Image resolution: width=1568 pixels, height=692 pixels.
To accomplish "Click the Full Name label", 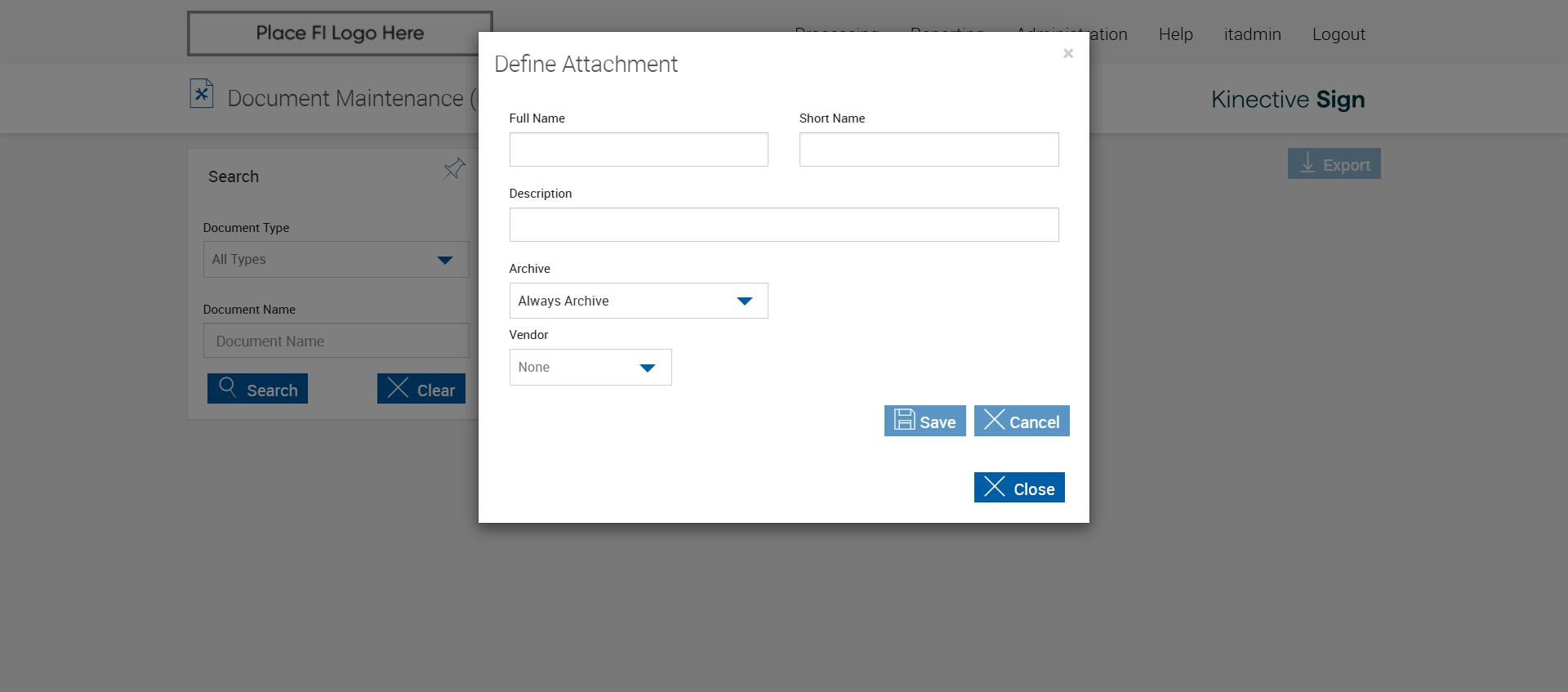I will tap(537, 118).
